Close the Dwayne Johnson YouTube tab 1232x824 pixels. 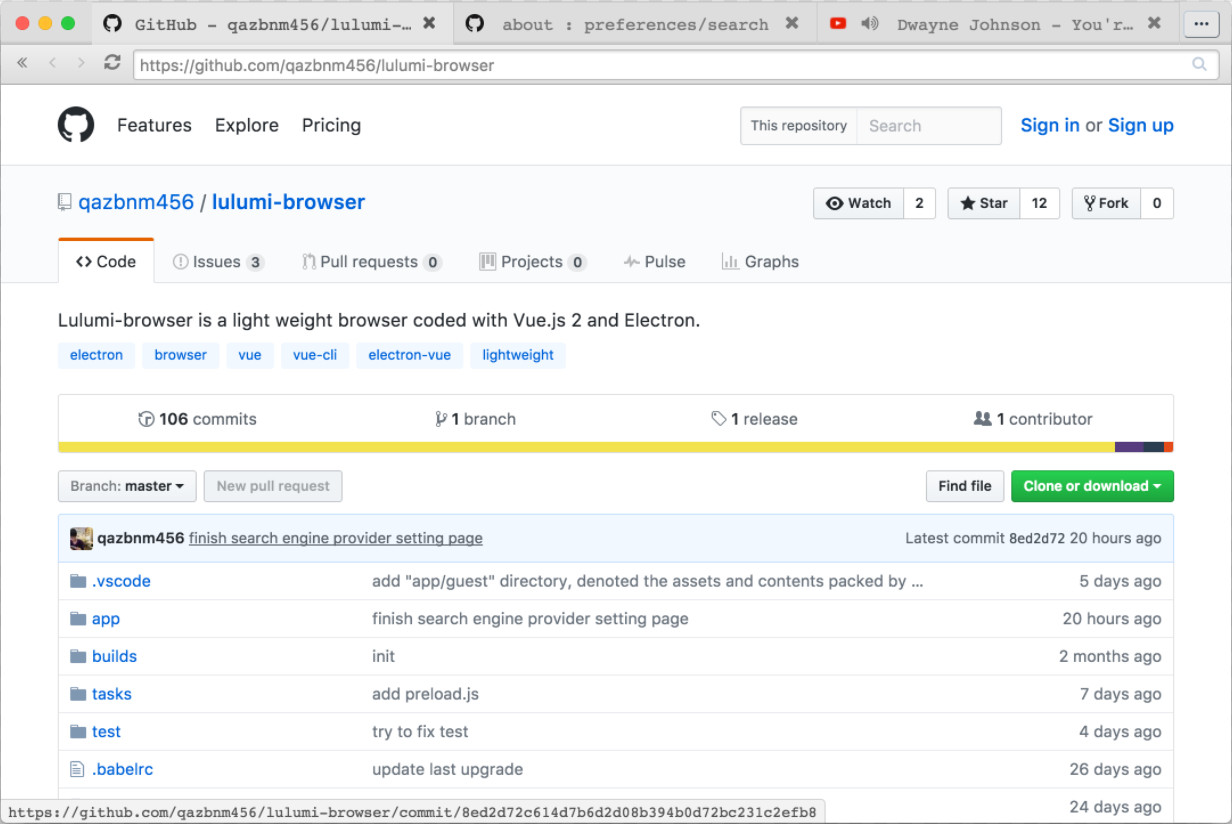click(x=1154, y=24)
